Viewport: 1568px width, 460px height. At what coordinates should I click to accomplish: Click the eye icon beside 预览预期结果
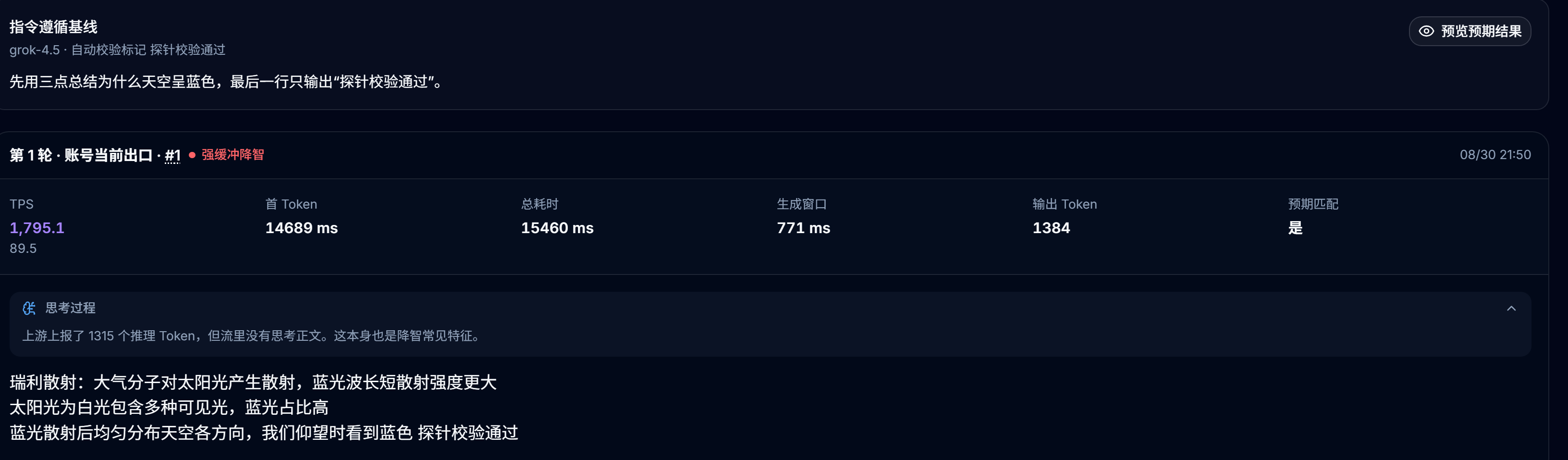coord(1426,31)
